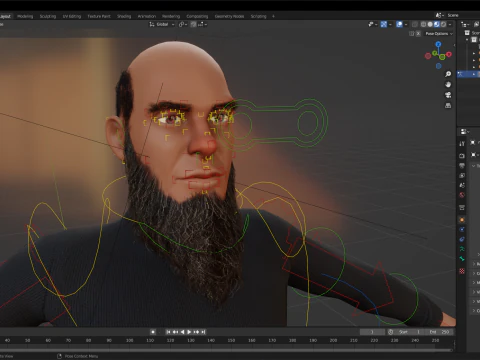
Task: Collapse the collection under Scene Collection
Action: [x=467, y=40]
